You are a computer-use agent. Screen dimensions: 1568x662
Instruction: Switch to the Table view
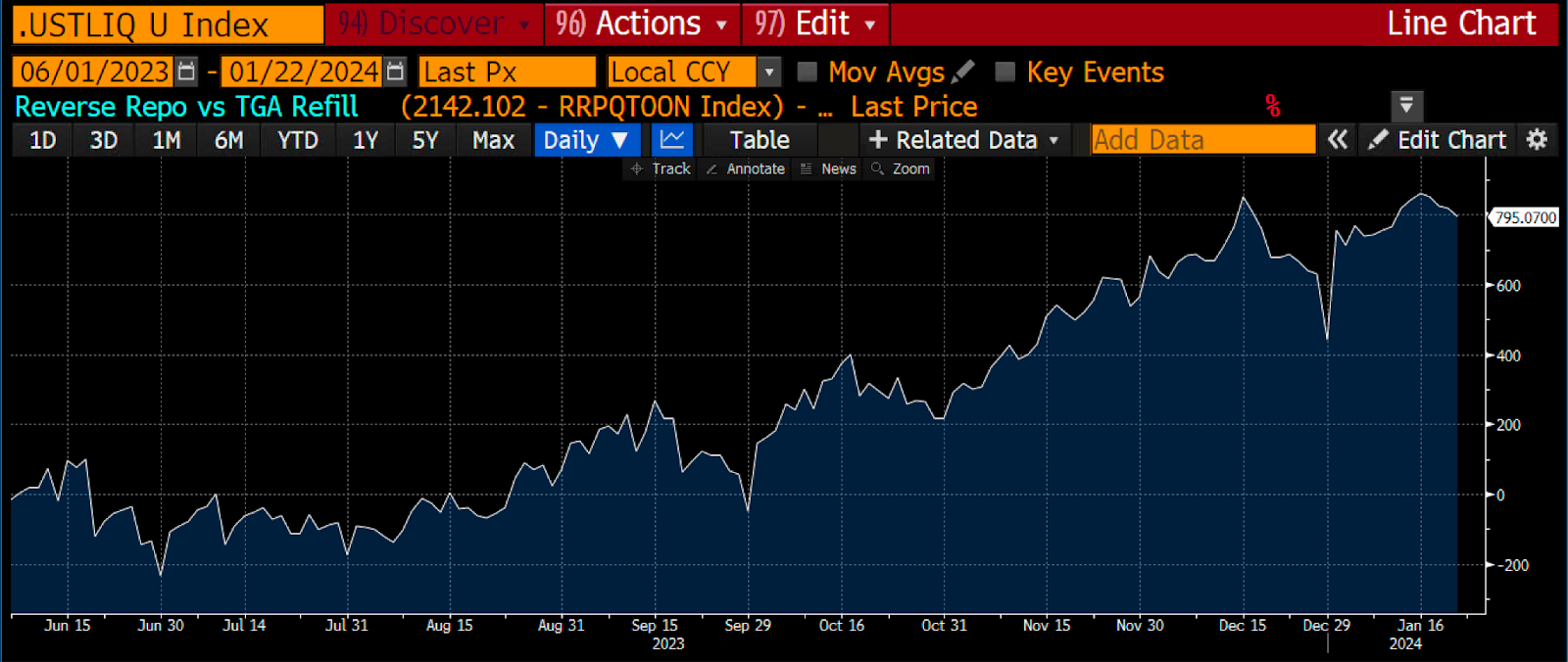[759, 140]
